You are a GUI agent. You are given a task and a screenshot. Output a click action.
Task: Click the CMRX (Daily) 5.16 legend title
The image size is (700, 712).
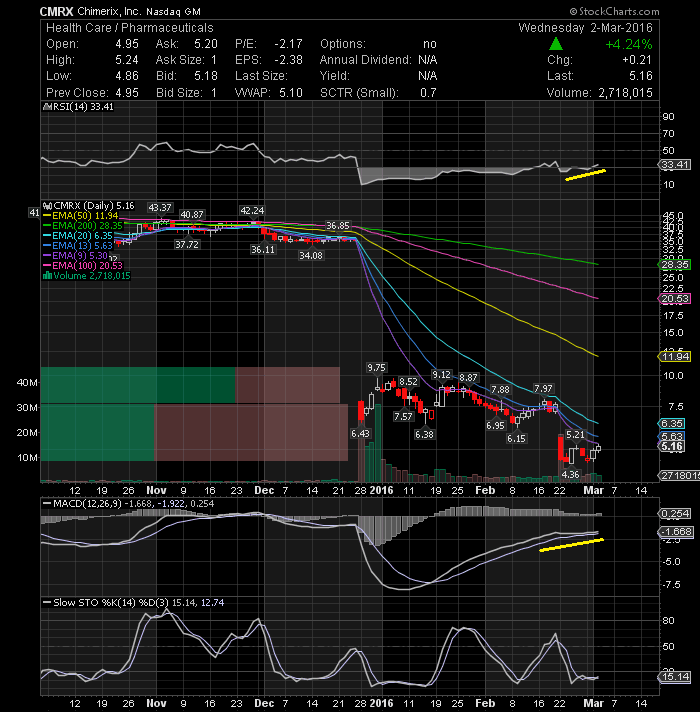(94, 206)
